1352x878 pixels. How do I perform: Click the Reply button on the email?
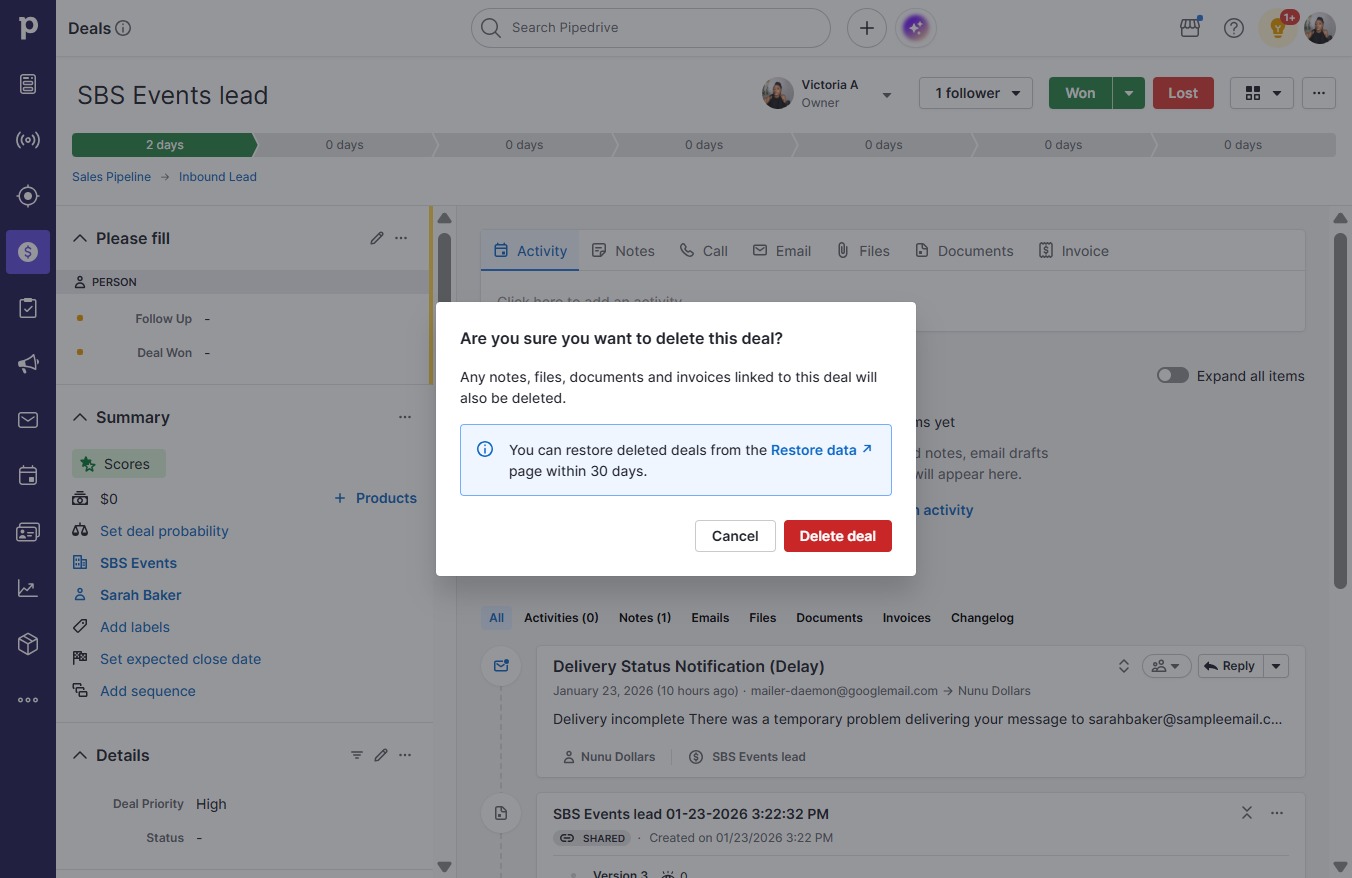1230,666
